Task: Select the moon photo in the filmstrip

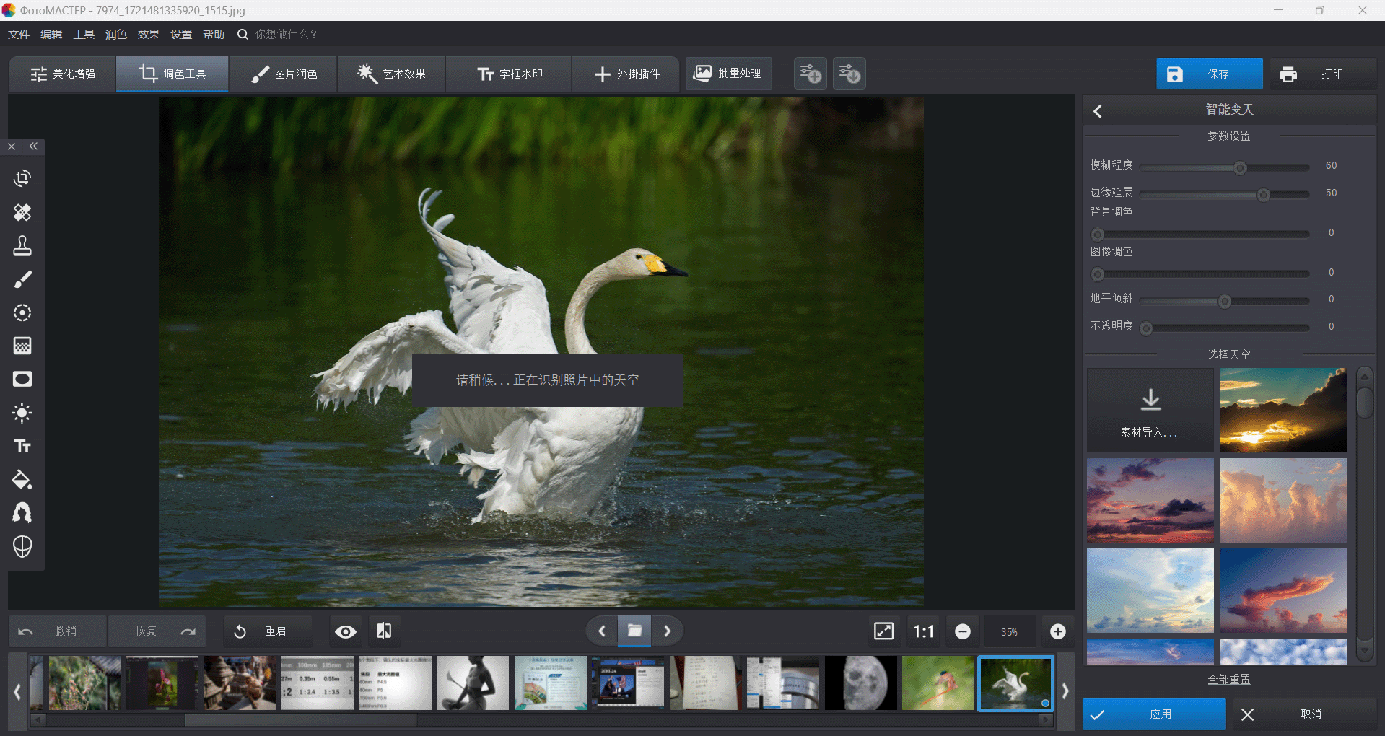Action: click(860, 683)
